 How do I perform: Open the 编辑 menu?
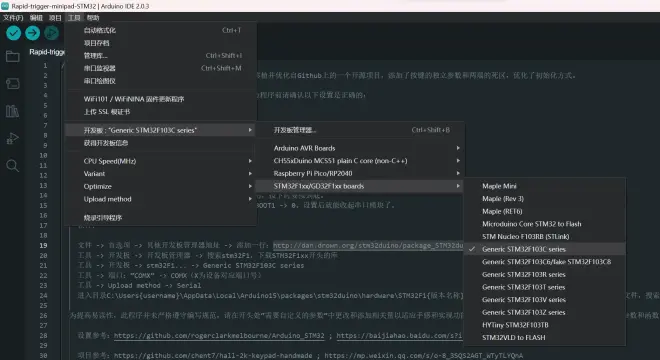(36, 18)
